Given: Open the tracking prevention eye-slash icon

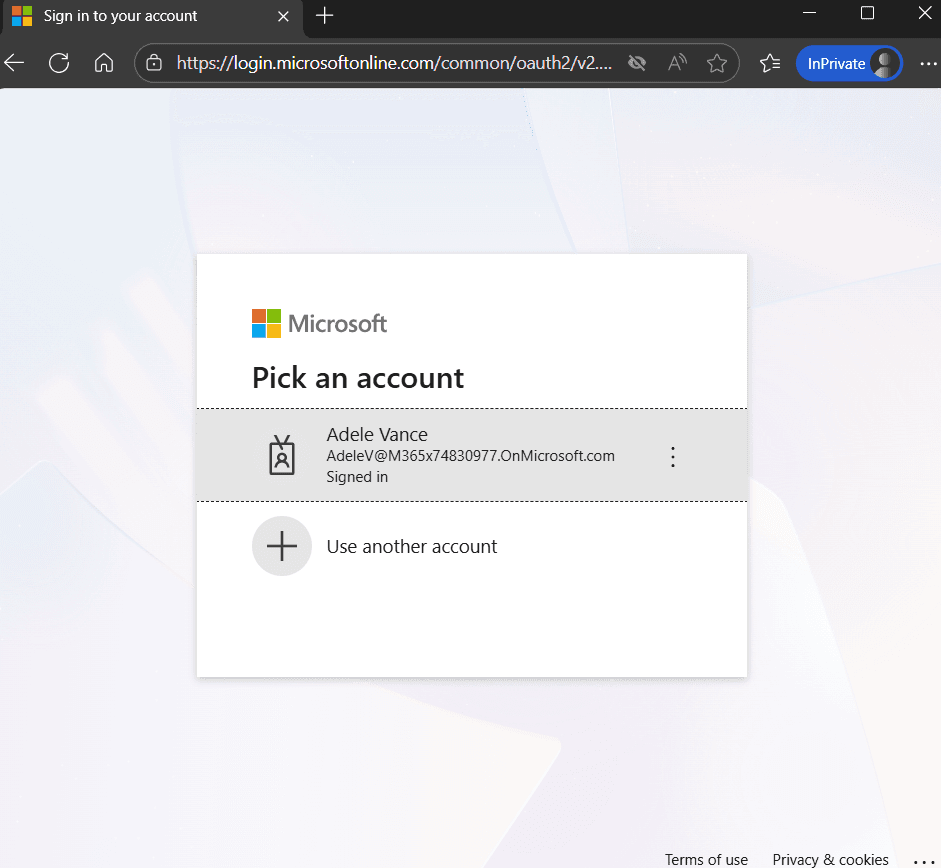Looking at the screenshot, I should 636,63.
